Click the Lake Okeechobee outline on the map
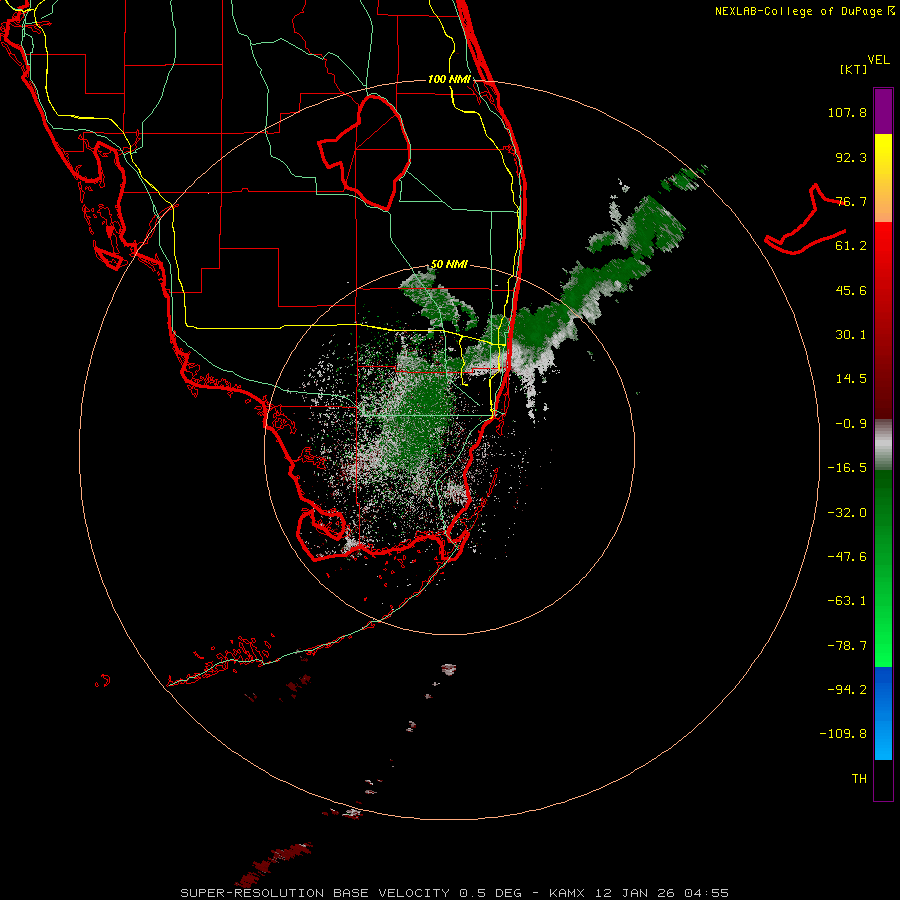The height and width of the screenshot is (900, 900). click(x=365, y=153)
